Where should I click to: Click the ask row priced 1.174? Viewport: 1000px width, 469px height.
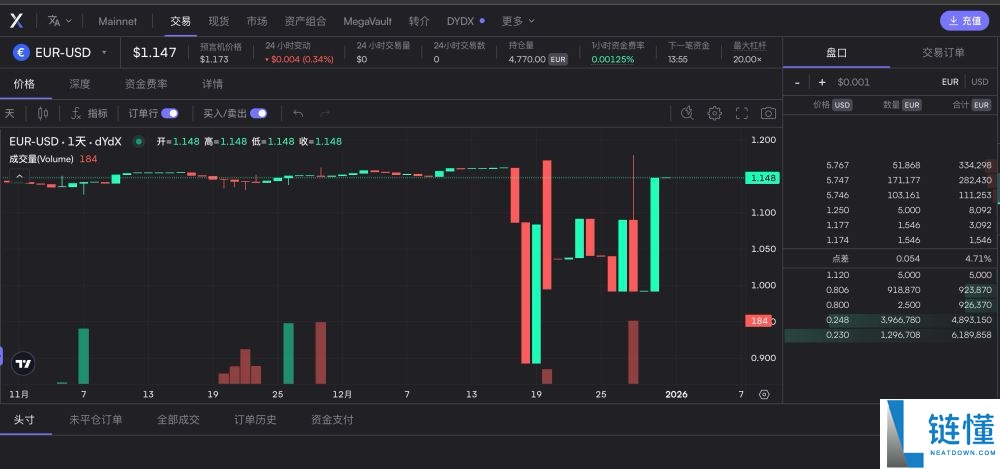click(890, 240)
